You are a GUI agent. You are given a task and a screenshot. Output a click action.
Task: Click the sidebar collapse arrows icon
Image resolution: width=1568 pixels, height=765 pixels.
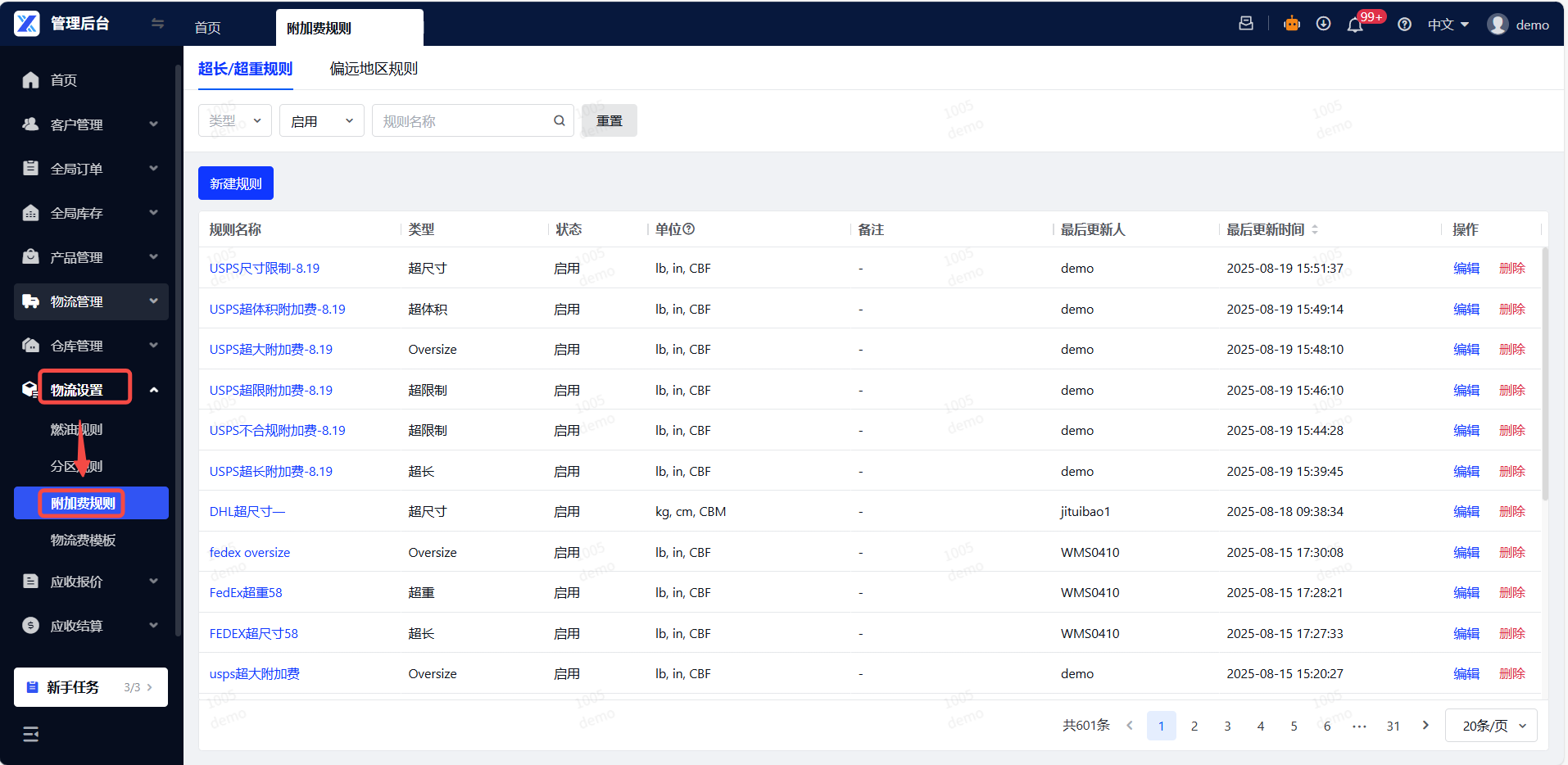(x=157, y=24)
